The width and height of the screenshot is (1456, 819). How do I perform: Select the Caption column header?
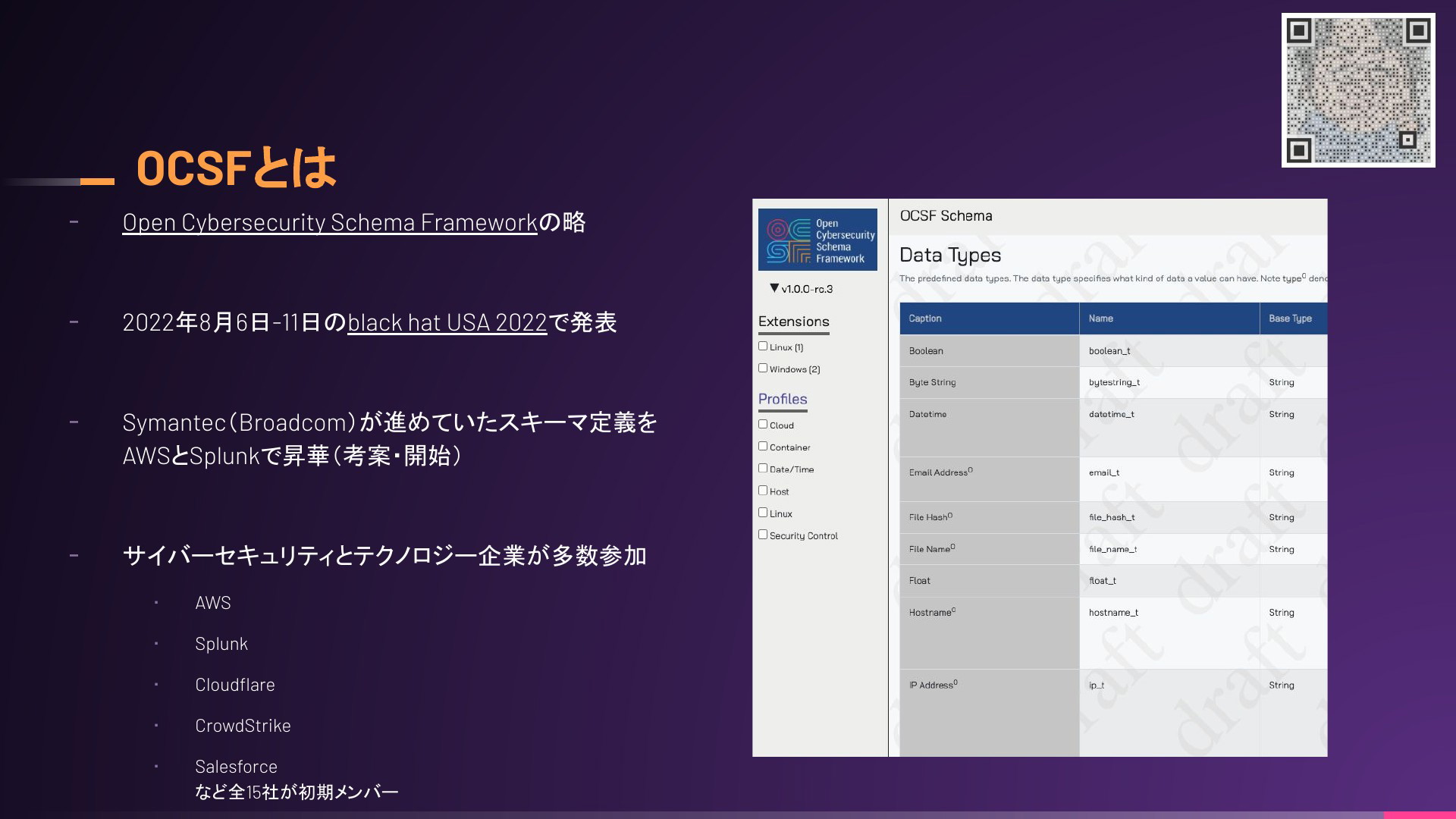(x=990, y=318)
